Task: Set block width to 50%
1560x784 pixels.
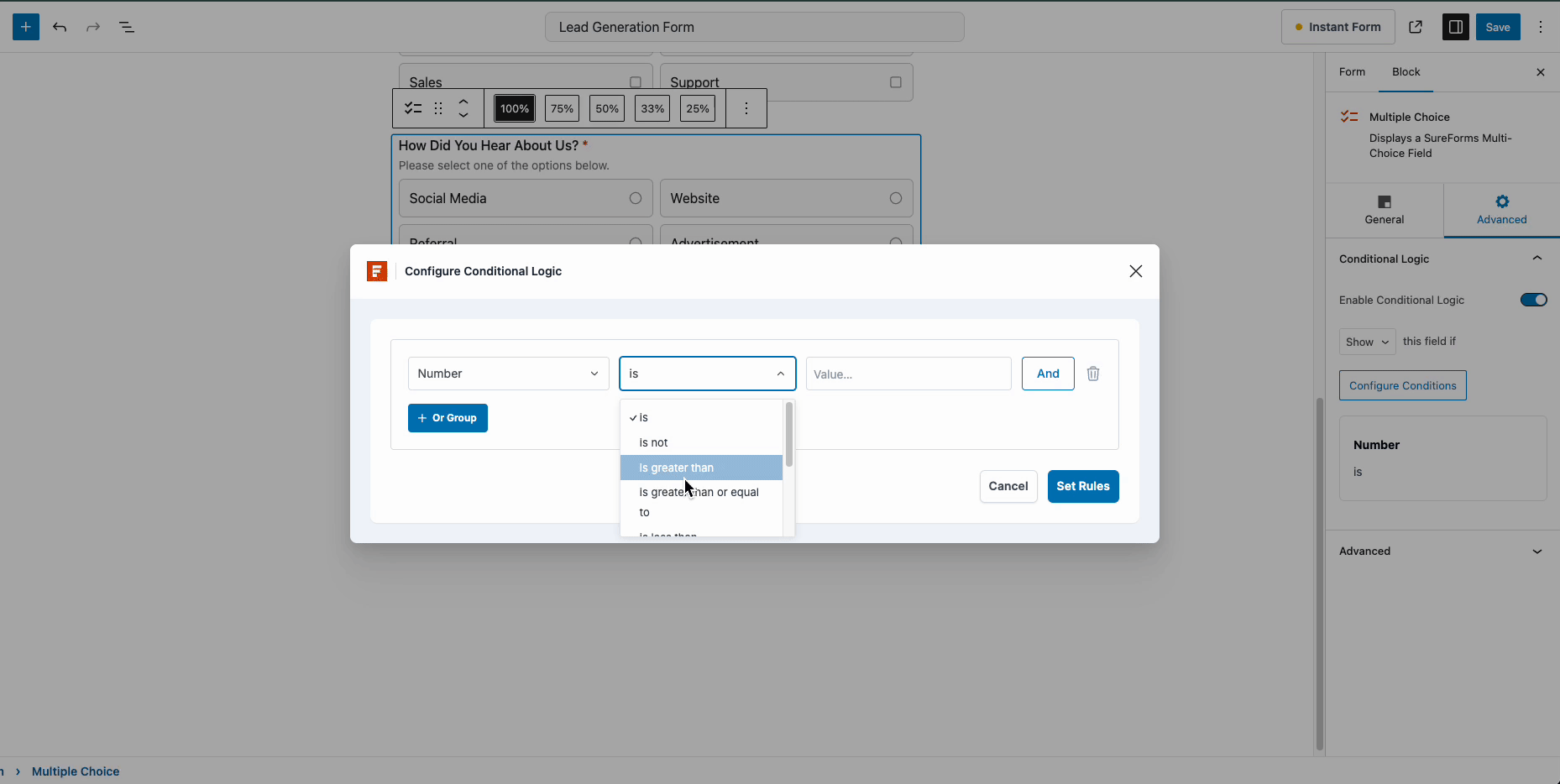Action: pyautogui.click(x=606, y=108)
